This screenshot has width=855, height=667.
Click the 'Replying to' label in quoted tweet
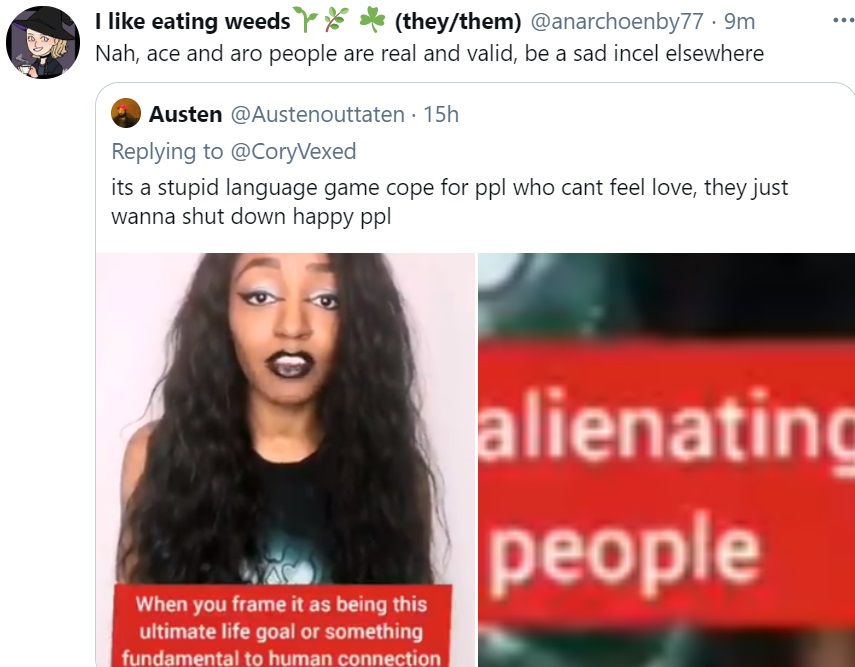click(167, 152)
